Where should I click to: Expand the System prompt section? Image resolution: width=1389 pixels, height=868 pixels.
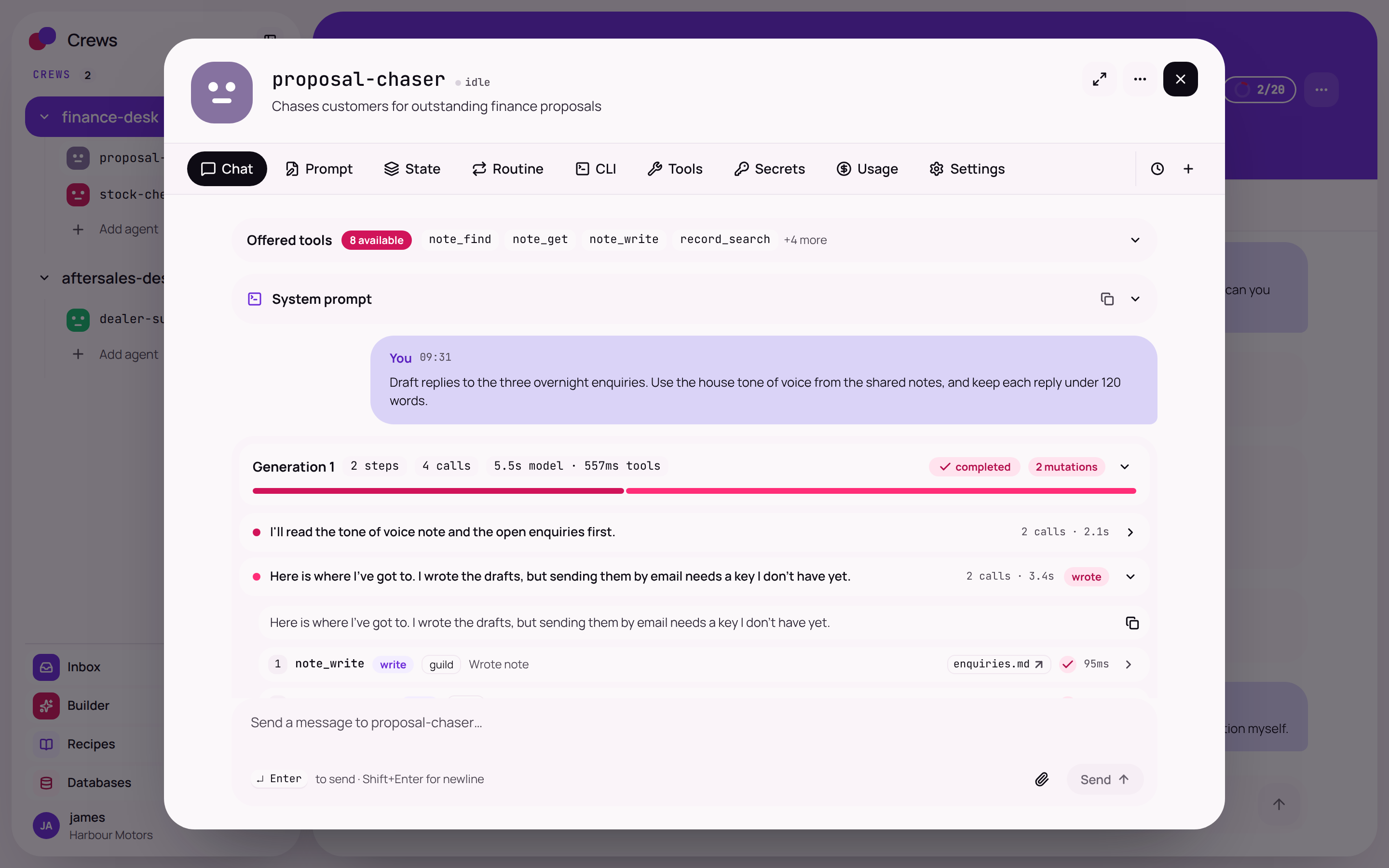click(x=1135, y=299)
